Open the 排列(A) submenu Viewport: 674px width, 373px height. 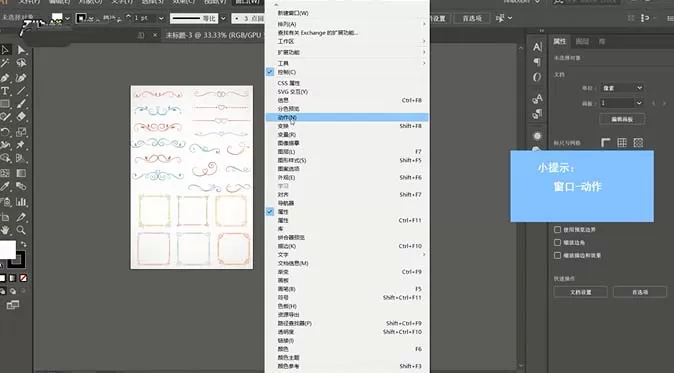(347, 24)
